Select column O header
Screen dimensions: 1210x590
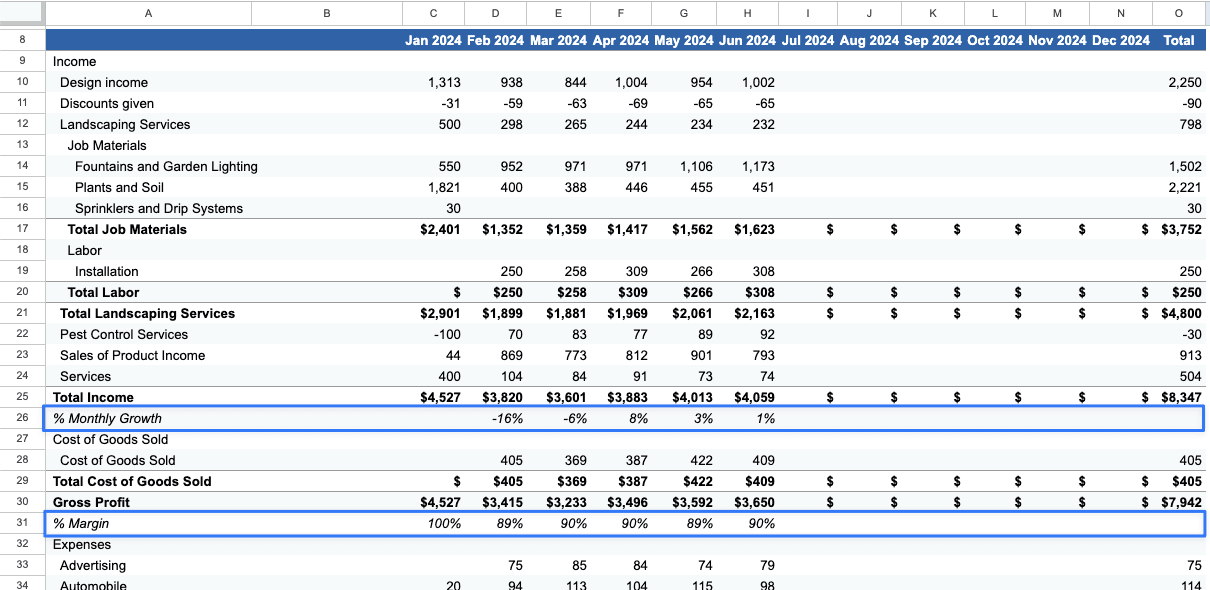coord(1179,13)
